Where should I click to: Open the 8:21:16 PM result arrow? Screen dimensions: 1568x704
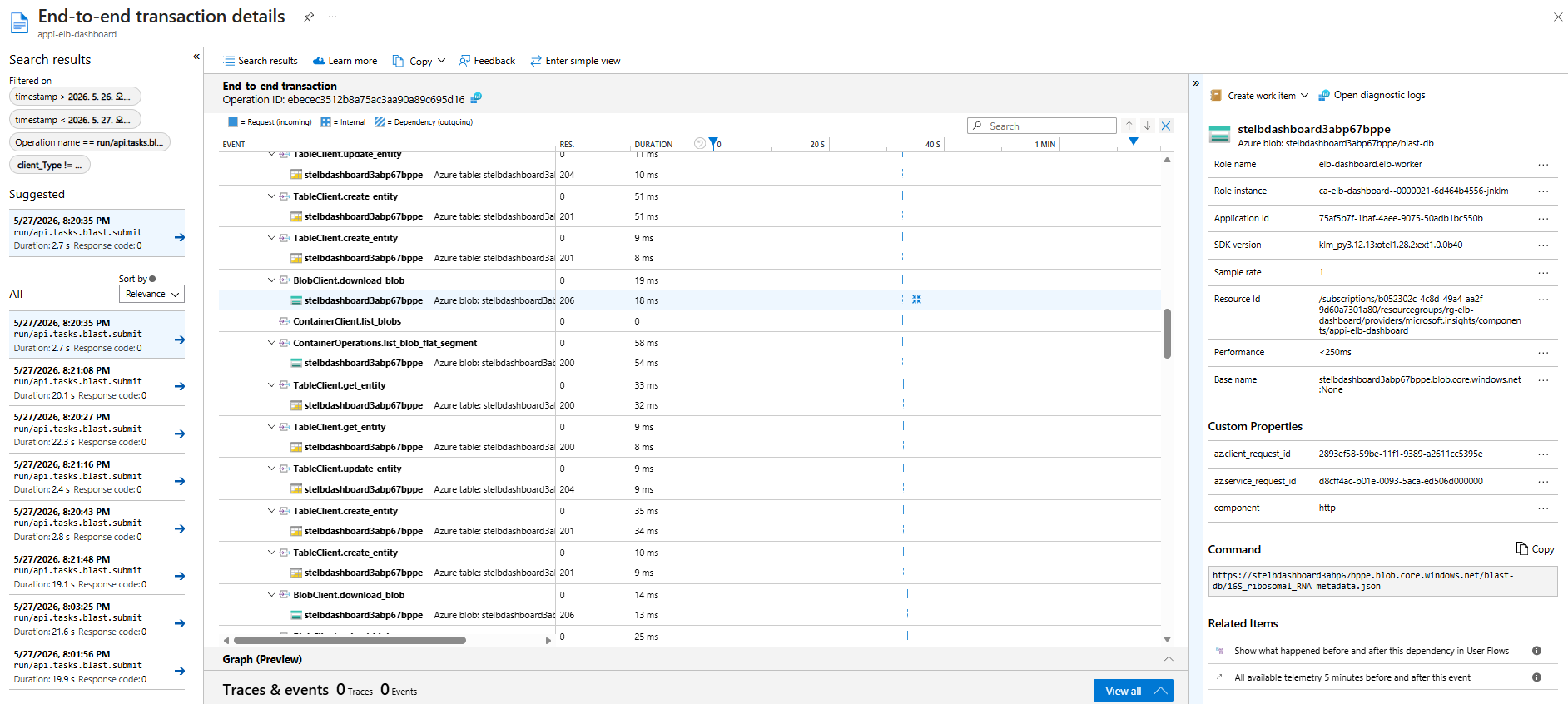[x=179, y=481]
